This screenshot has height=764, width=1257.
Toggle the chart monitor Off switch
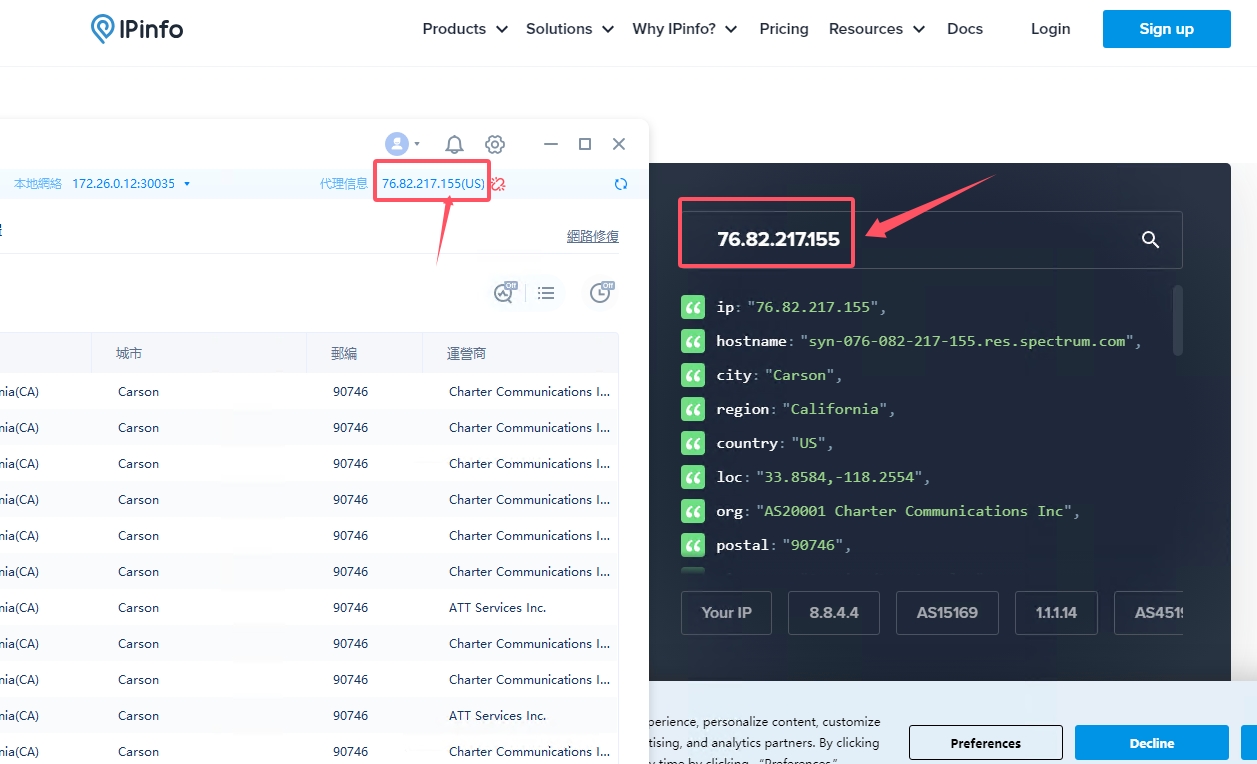pos(504,292)
